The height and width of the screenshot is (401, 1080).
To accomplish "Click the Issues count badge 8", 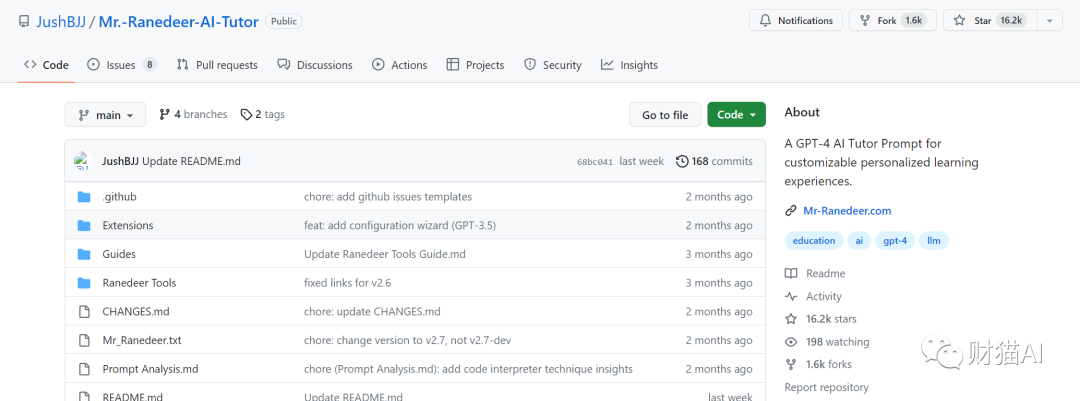I will pyautogui.click(x=149, y=65).
